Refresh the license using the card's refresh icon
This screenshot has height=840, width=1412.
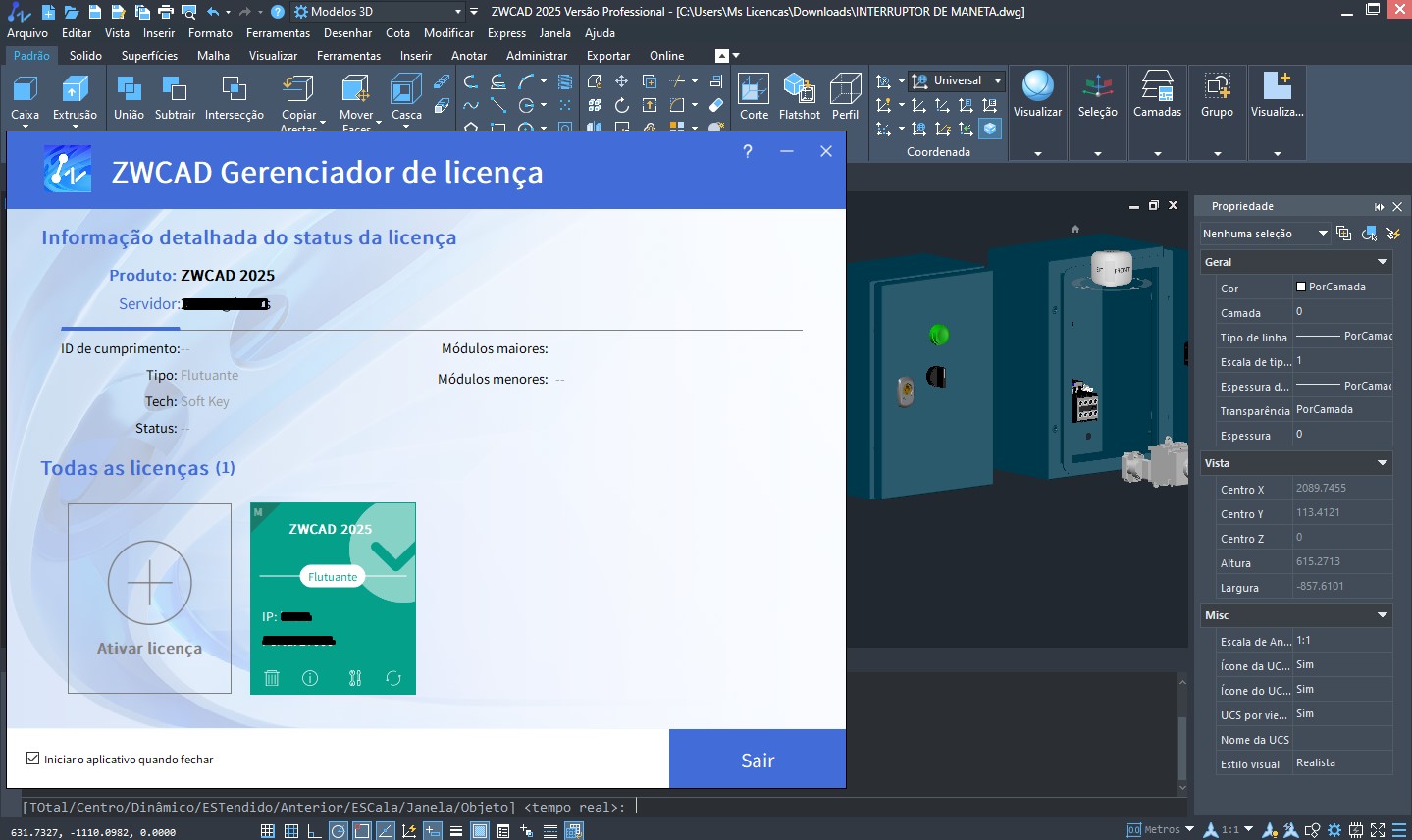point(393,678)
